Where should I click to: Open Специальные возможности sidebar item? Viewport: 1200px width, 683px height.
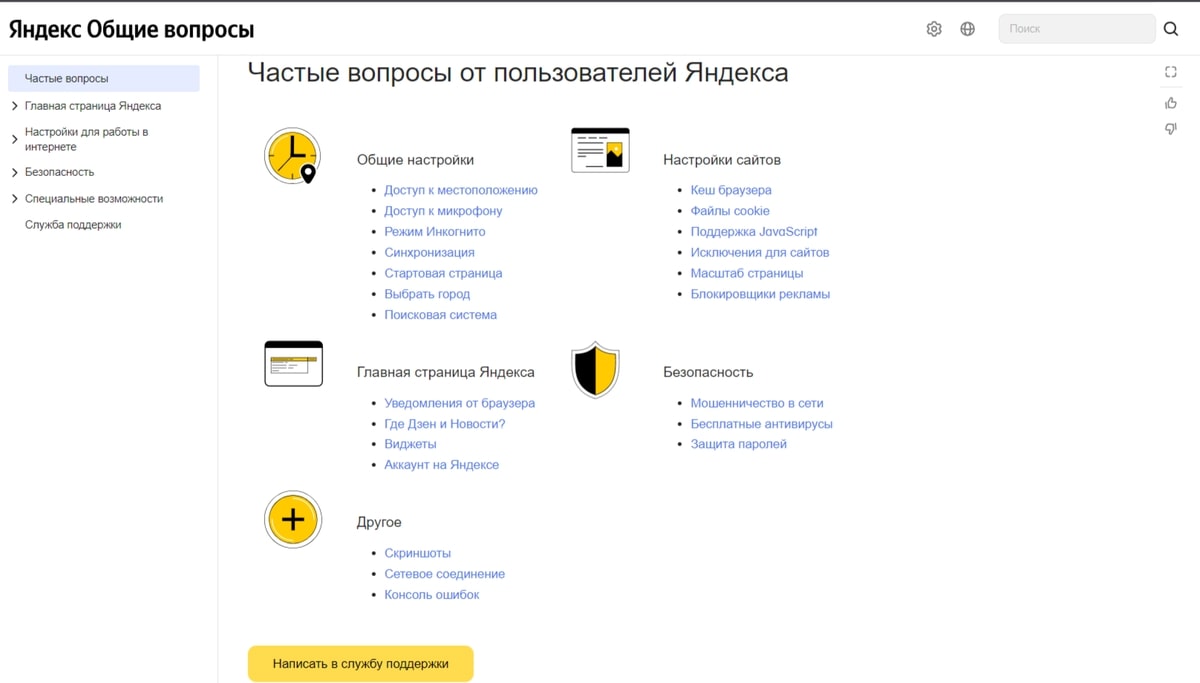pyautogui.click(x=94, y=199)
